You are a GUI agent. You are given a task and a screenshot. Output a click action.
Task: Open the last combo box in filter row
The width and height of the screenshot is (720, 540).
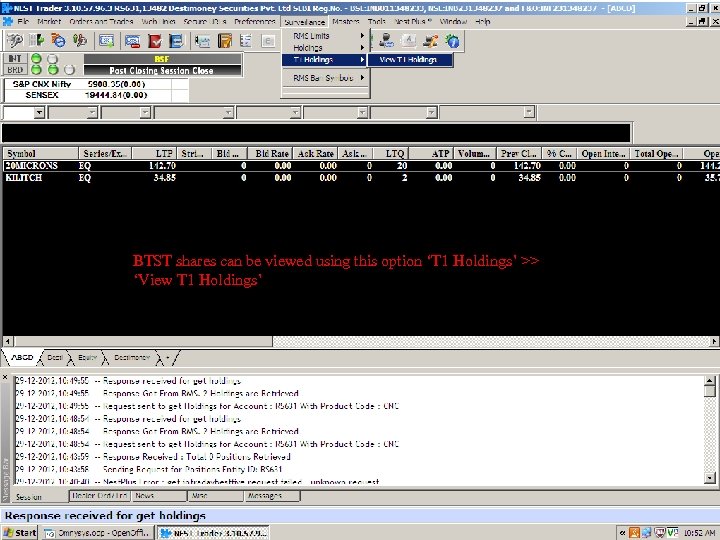click(x=529, y=112)
